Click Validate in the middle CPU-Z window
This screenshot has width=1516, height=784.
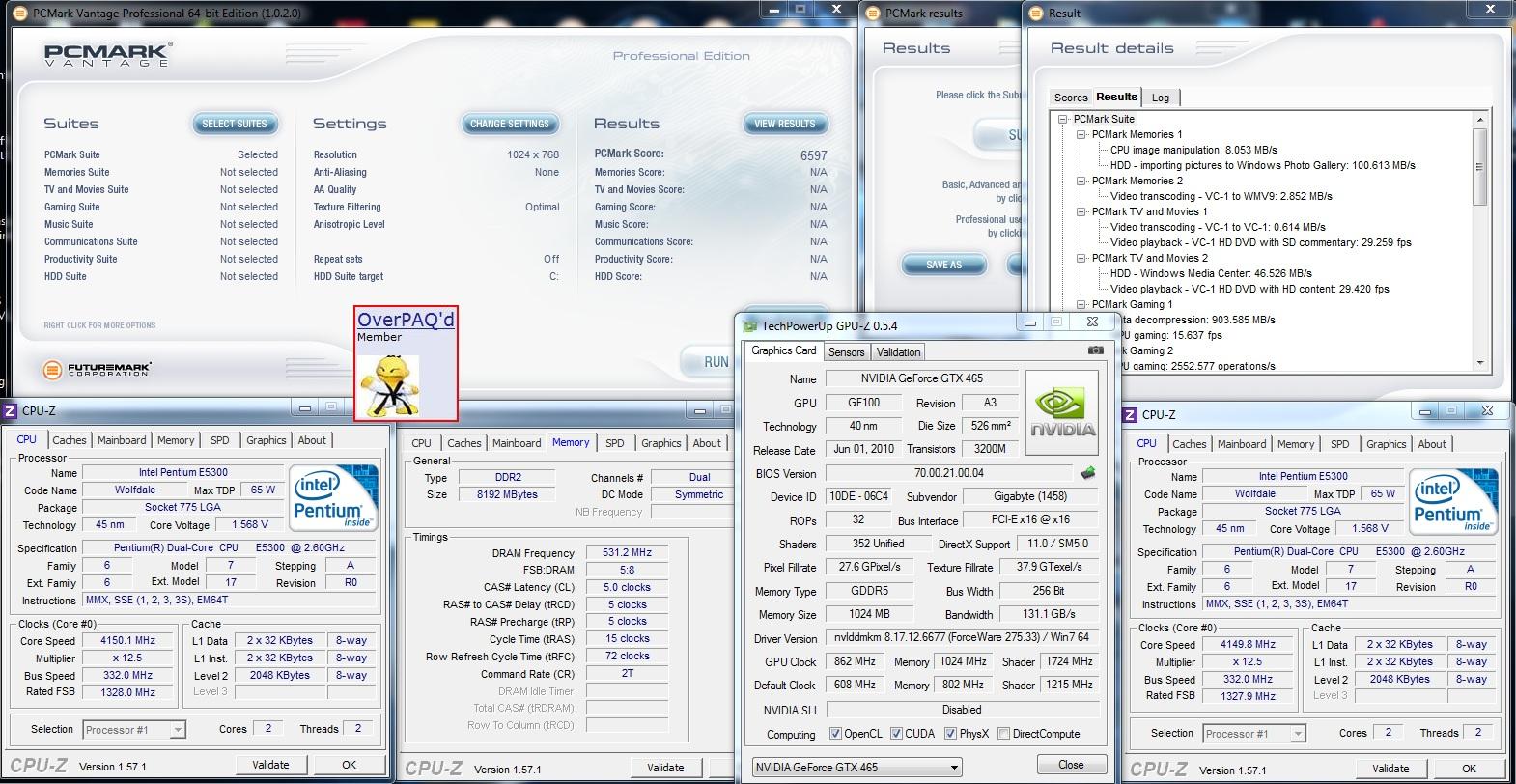click(x=665, y=768)
